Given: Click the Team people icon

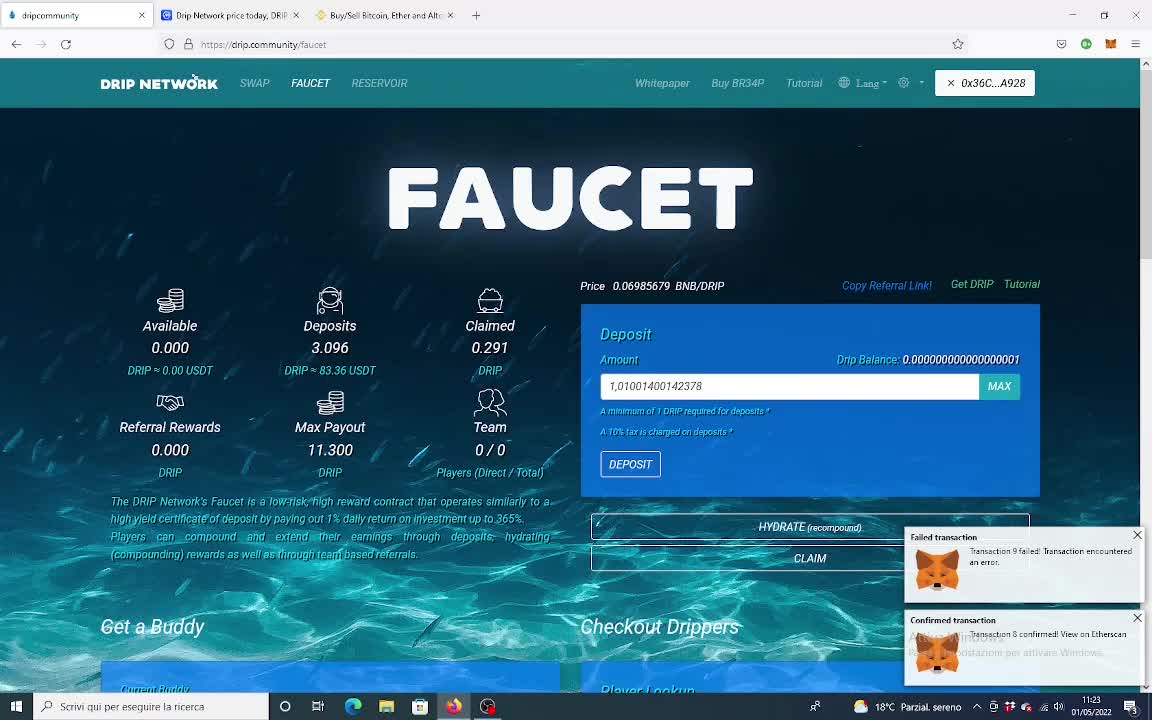Looking at the screenshot, I should point(490,402).
